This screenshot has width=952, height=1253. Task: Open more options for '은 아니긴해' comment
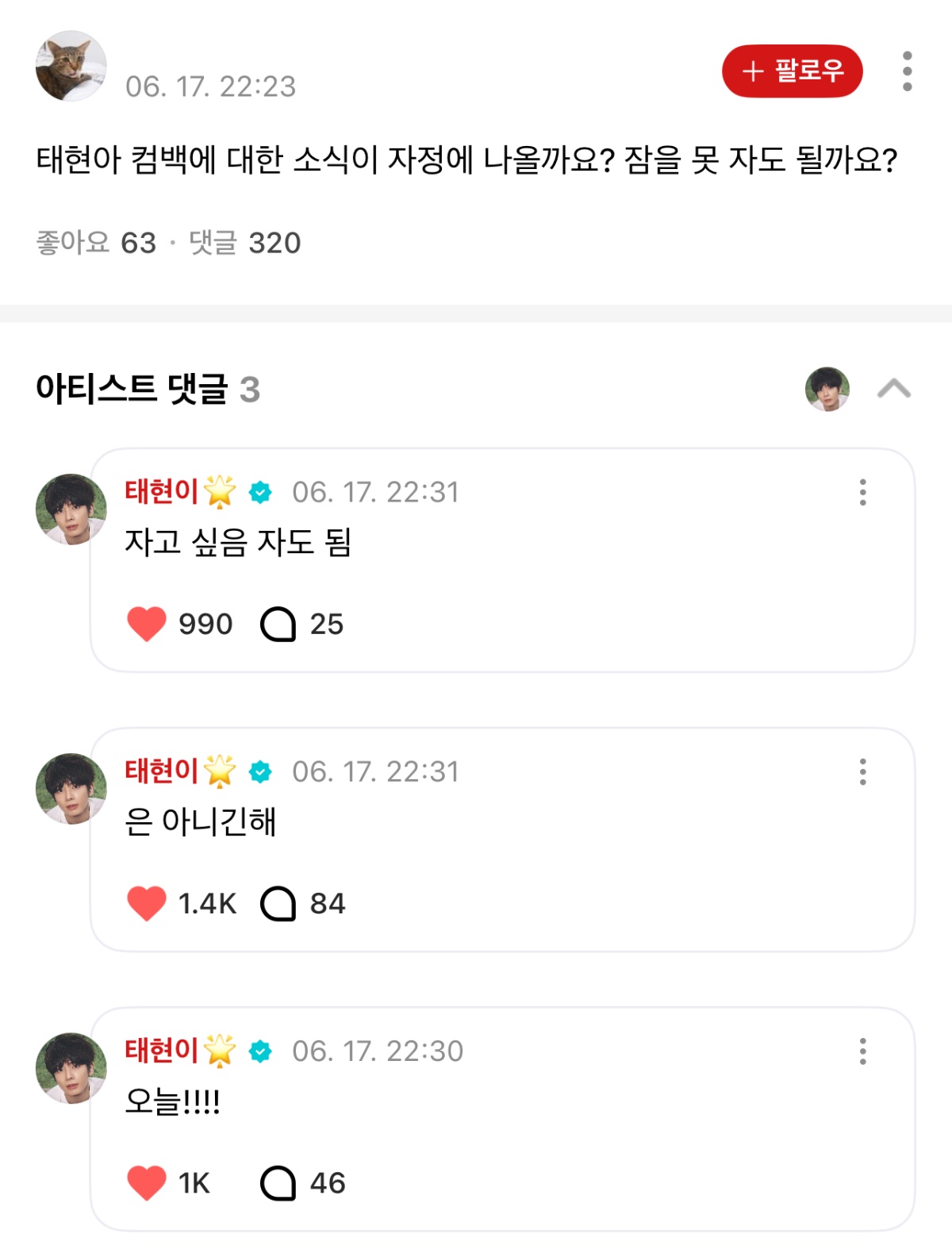pyautogui.click(x=862, y=771)
